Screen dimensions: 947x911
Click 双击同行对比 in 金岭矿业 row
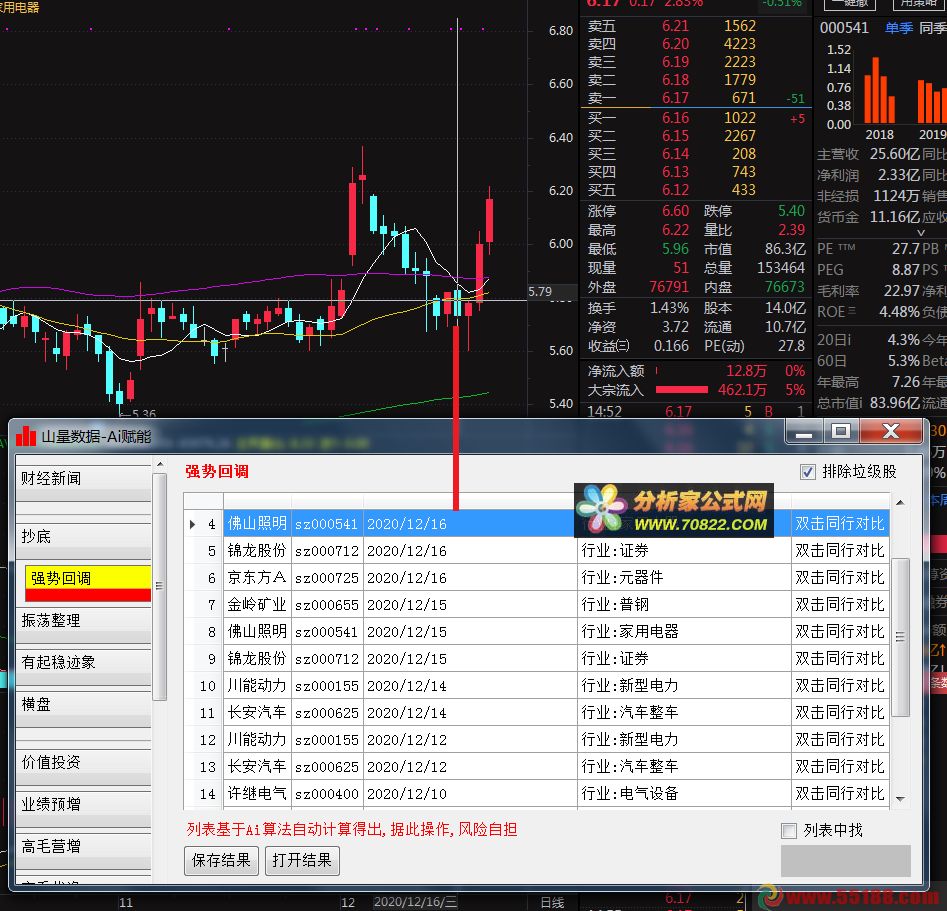(839, 604)
